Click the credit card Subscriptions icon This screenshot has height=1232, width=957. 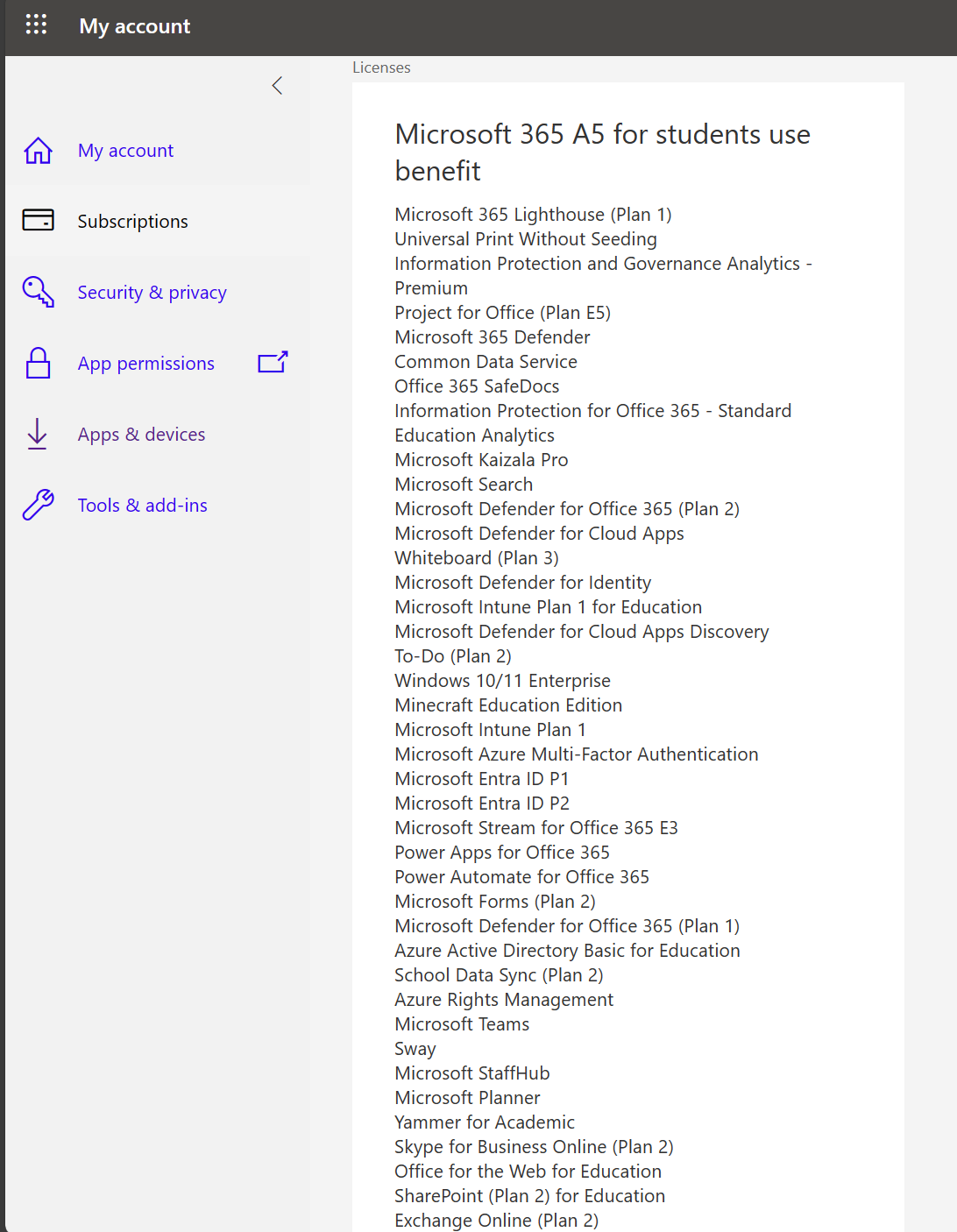tap(38, 220)
